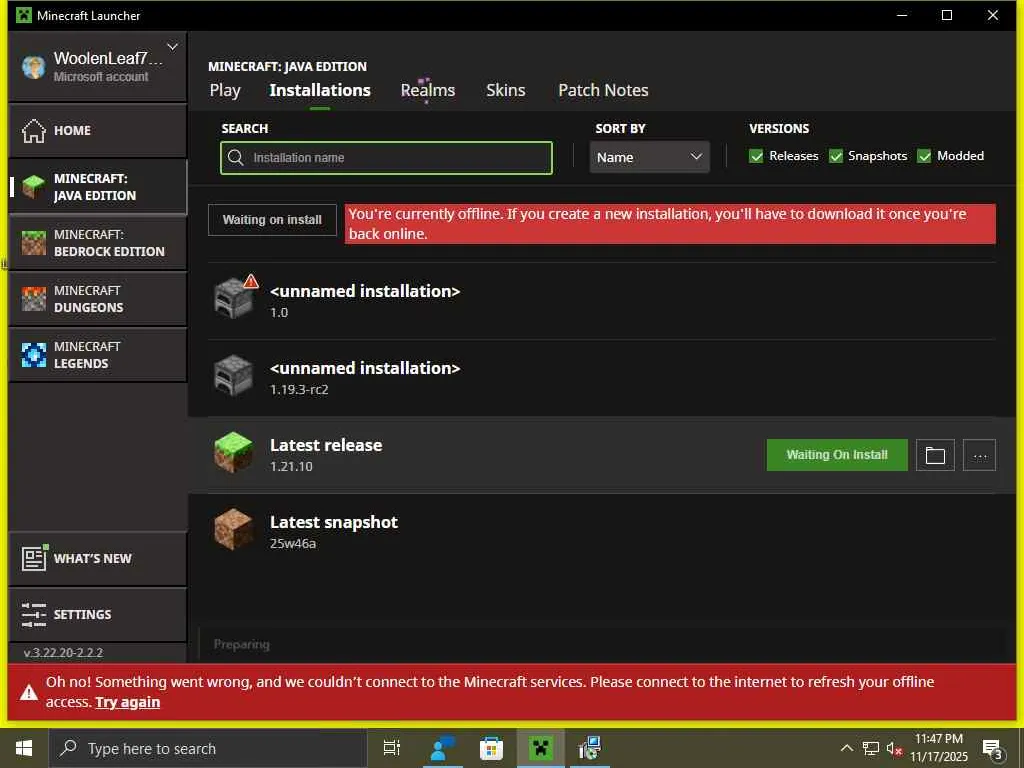Click the Preparing status text
The image size is (1024, 768).
[242, 645]
